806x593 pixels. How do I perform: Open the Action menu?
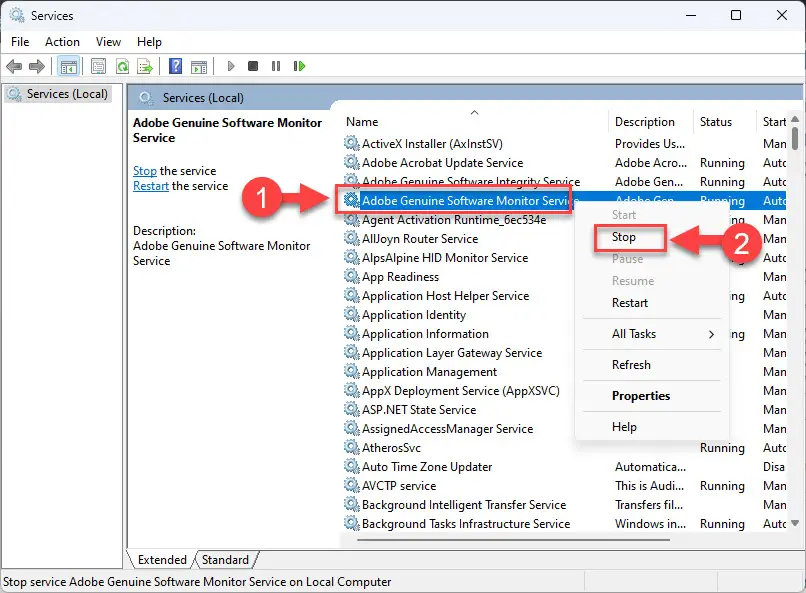pos(62,42)
